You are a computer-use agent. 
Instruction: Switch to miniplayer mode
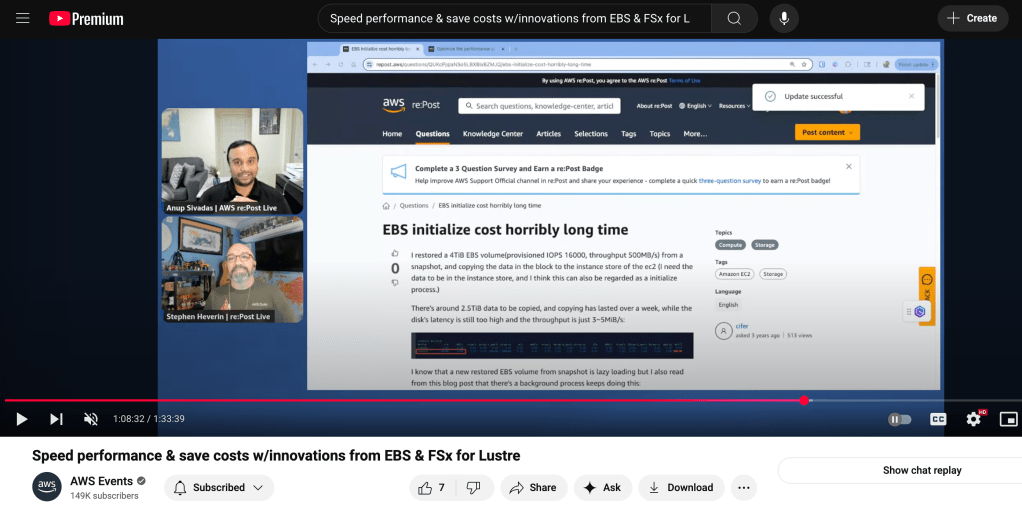(x=1008, y=419)
